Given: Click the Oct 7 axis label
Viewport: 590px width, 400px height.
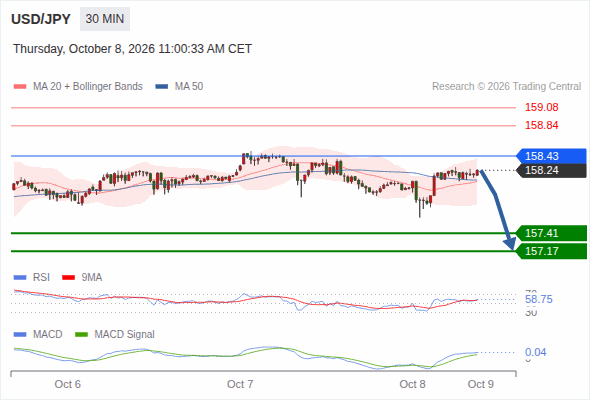Looking at the screenshot, I should pos(240,384).
